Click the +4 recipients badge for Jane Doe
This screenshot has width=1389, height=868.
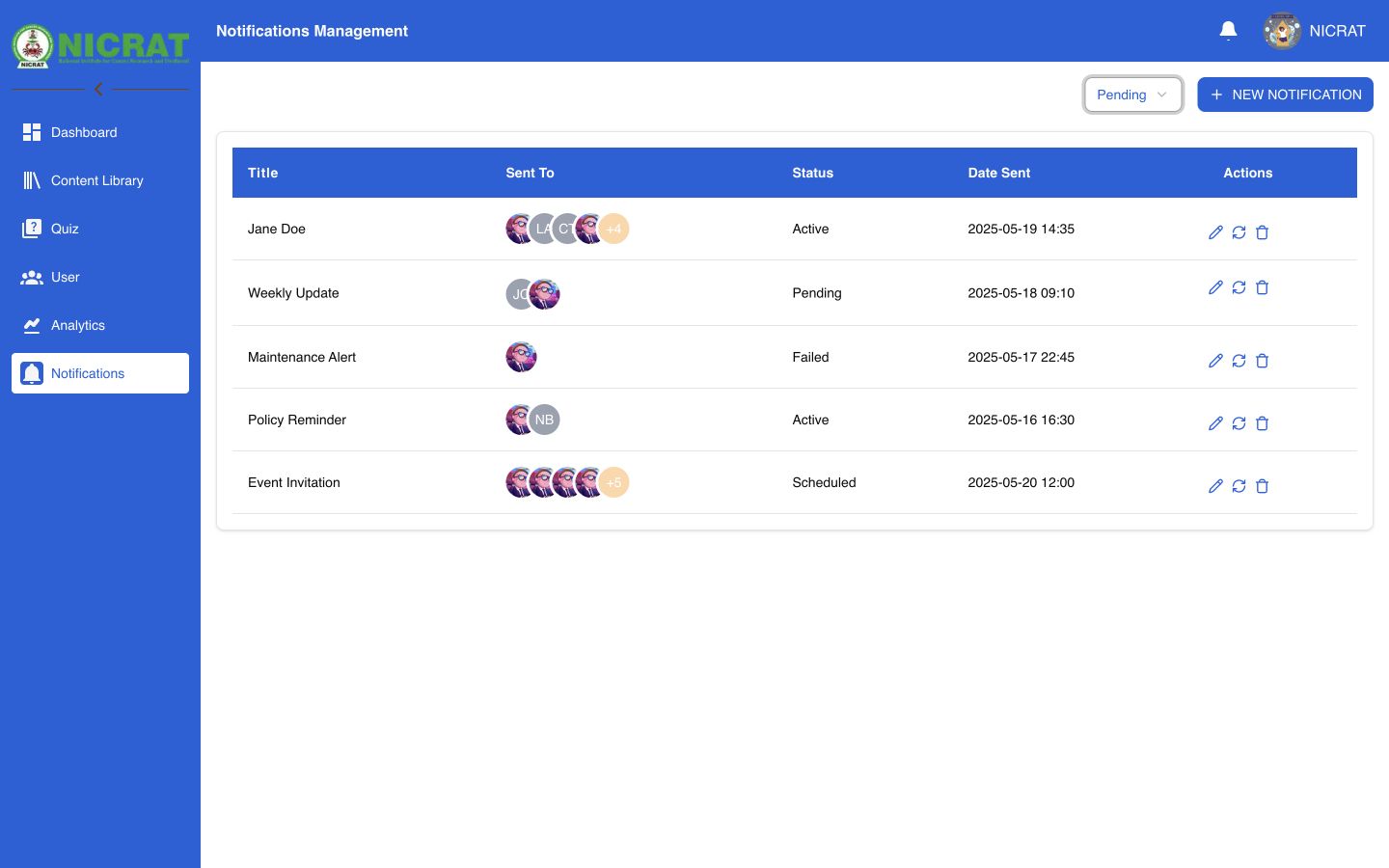tap(614, 229)
